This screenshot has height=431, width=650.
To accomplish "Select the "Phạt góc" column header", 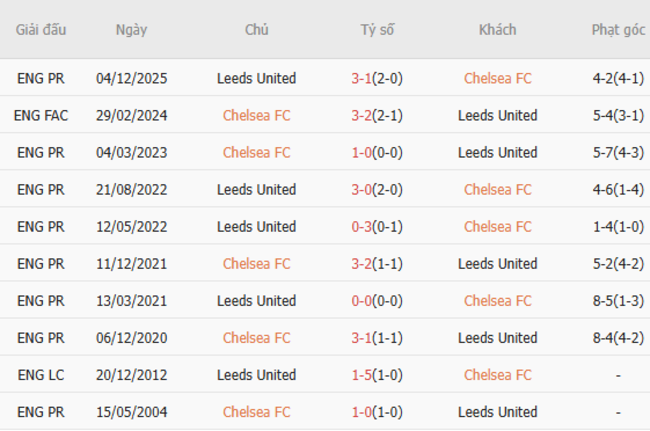I will pyautogui.click(x=618, y=30).
